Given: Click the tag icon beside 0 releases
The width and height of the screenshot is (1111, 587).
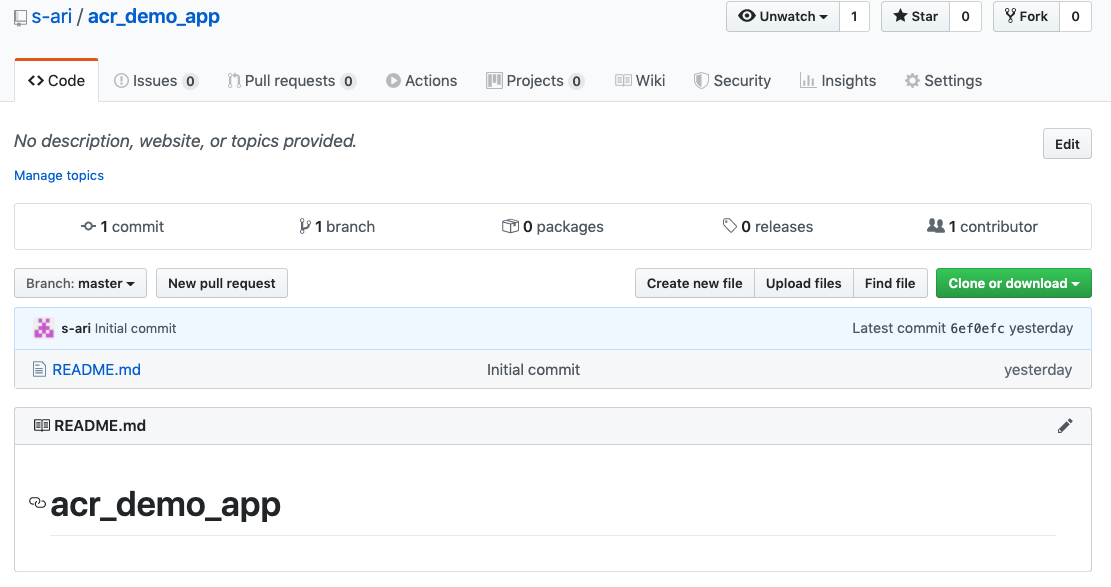Looking at the screenshot, I should point(730,226).
